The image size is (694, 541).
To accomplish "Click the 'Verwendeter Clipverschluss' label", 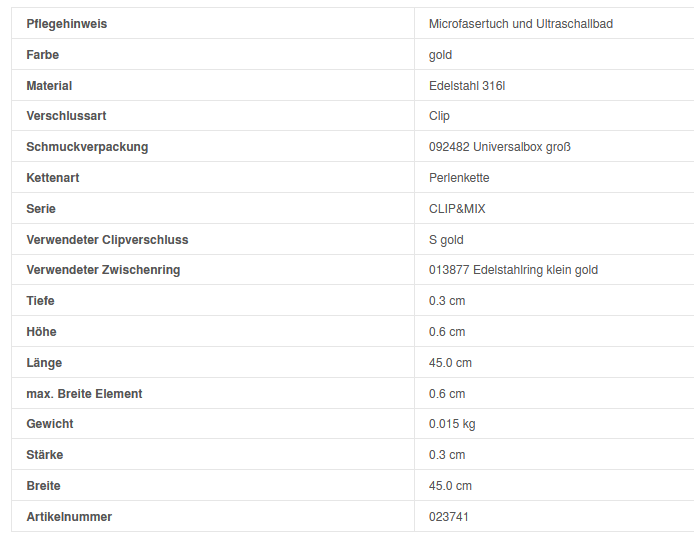I will (107, 240).
